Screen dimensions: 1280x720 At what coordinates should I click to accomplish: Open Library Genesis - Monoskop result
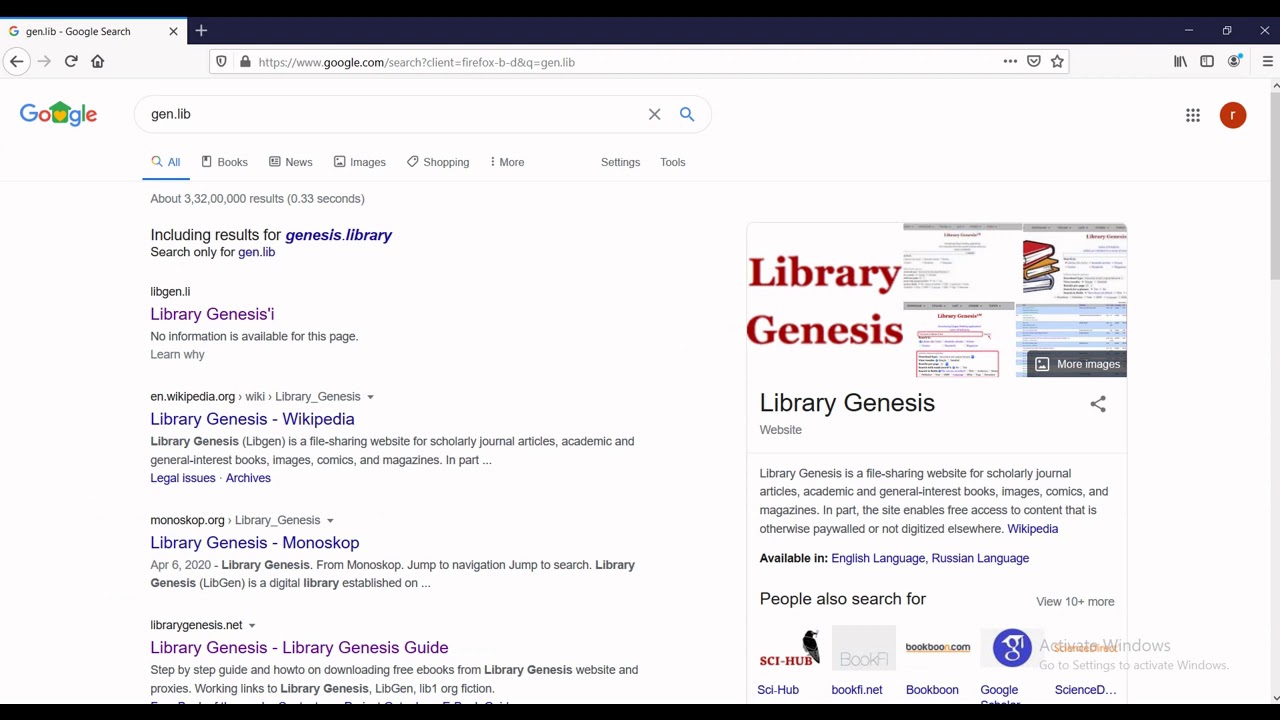255,543
